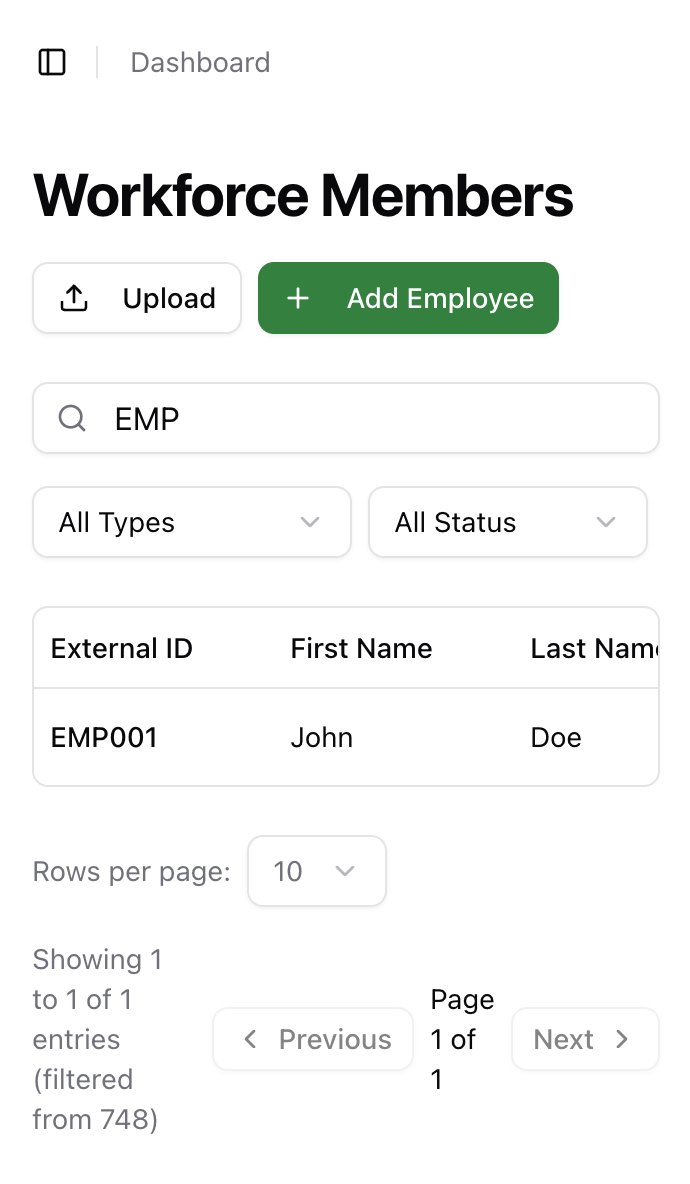Focus the search field containing EMP
The width and height of the screenshot is (690, 1184).
[370, 418]
